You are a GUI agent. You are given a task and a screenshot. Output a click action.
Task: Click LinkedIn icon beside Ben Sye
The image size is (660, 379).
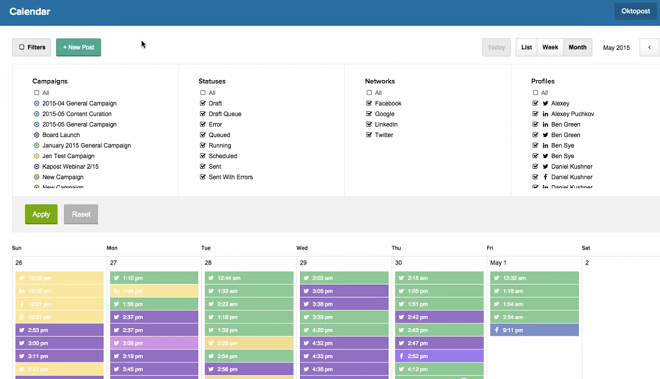pyautogui.click(x=546, y=145)
